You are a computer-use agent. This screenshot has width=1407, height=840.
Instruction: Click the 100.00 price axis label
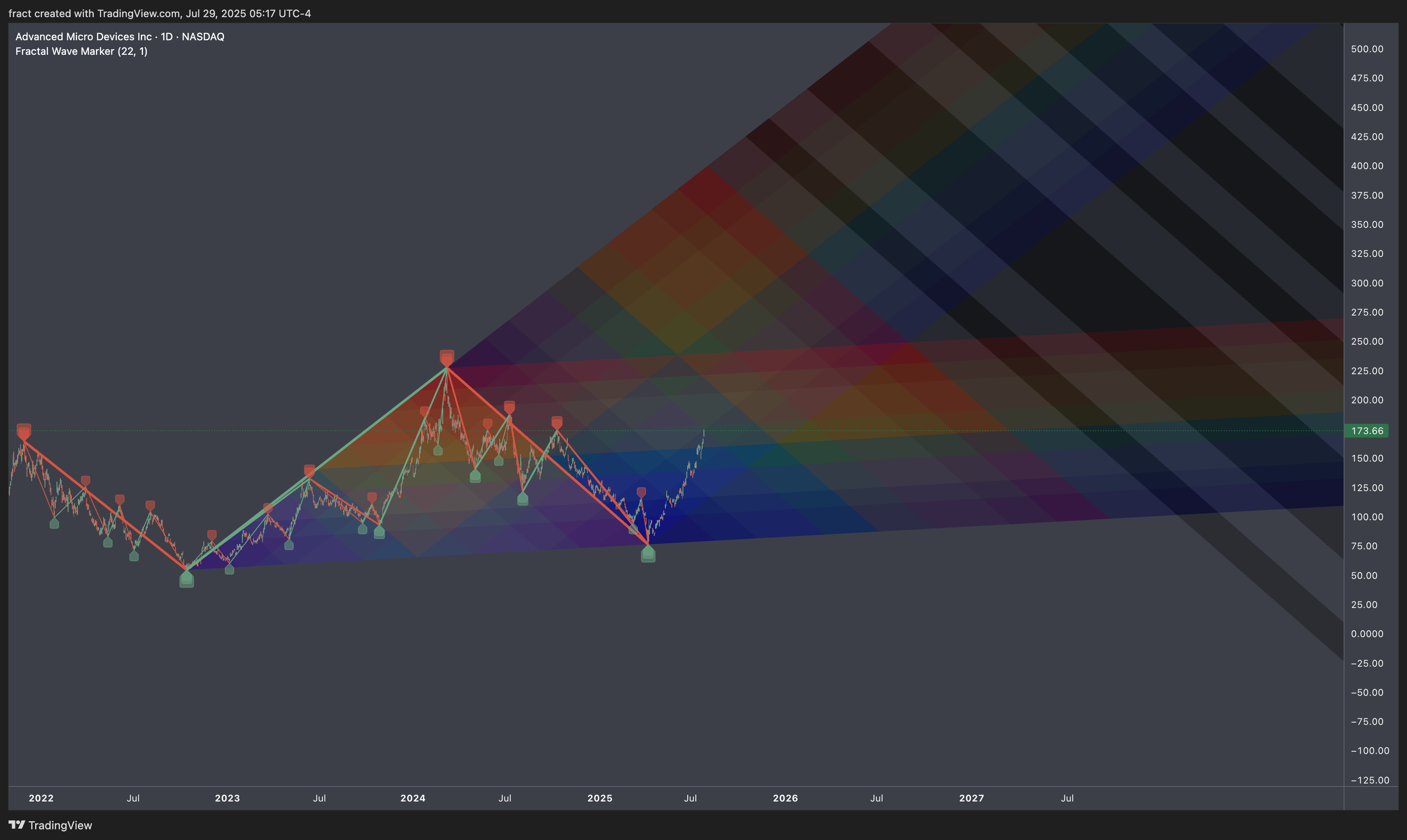coord(1367,517)
